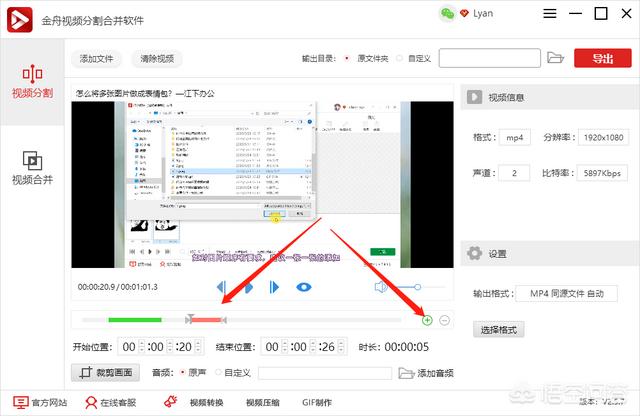Open the MP4 同源文件 output format box

(566, 294)
